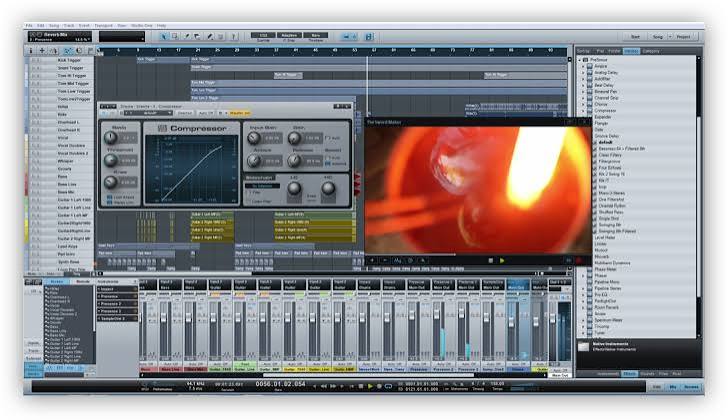Open the Snap mode Adaptive dropdown
The height and width of the screenshot is (420, 728).
(x=289, y=35)
